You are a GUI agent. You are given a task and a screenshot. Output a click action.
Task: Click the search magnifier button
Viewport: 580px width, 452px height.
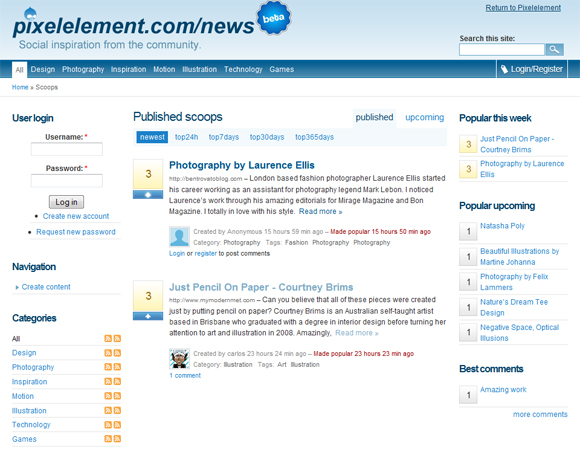(554, 49)
